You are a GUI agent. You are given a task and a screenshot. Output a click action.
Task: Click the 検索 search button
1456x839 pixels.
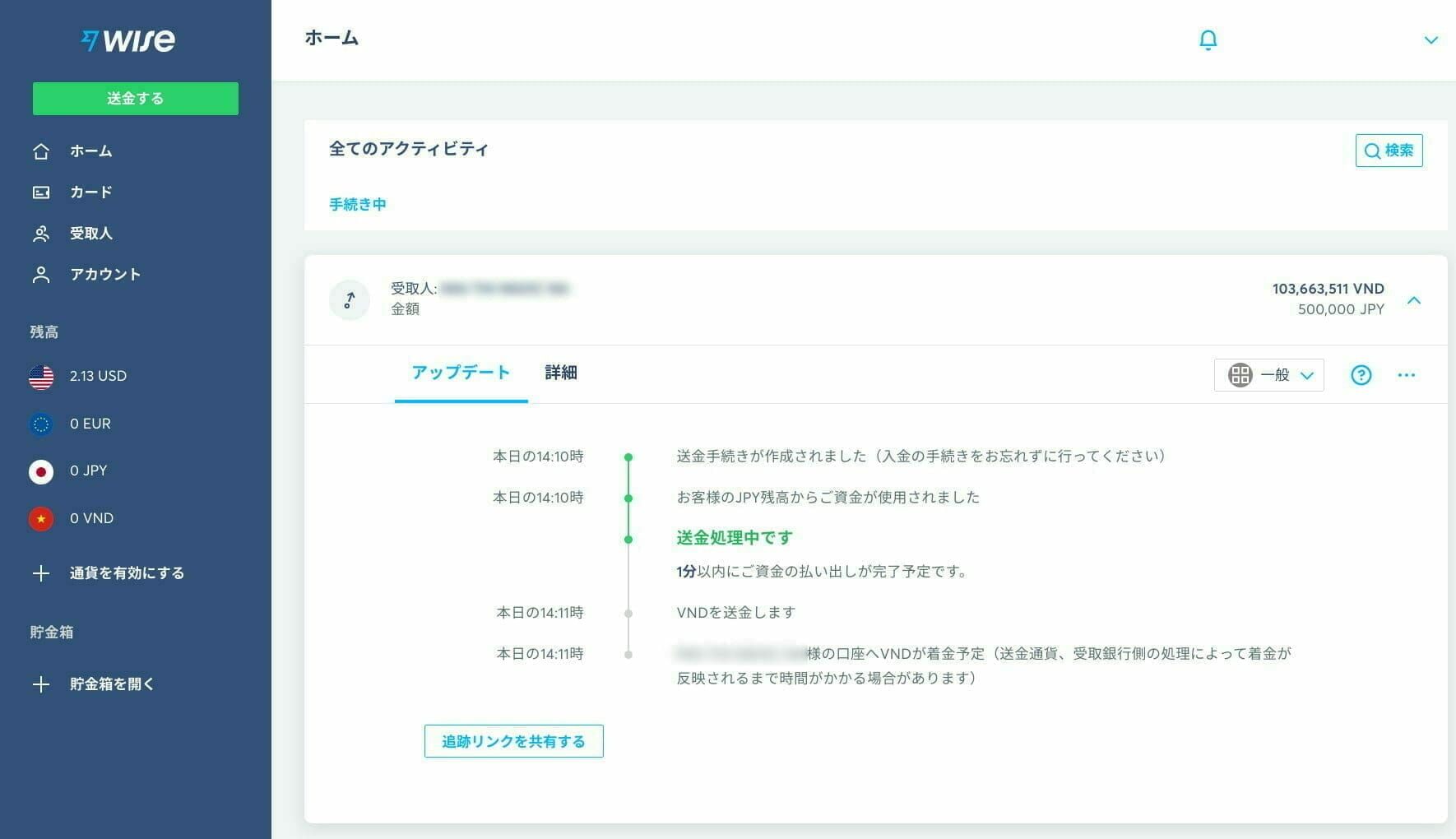tap(1389, 151)
